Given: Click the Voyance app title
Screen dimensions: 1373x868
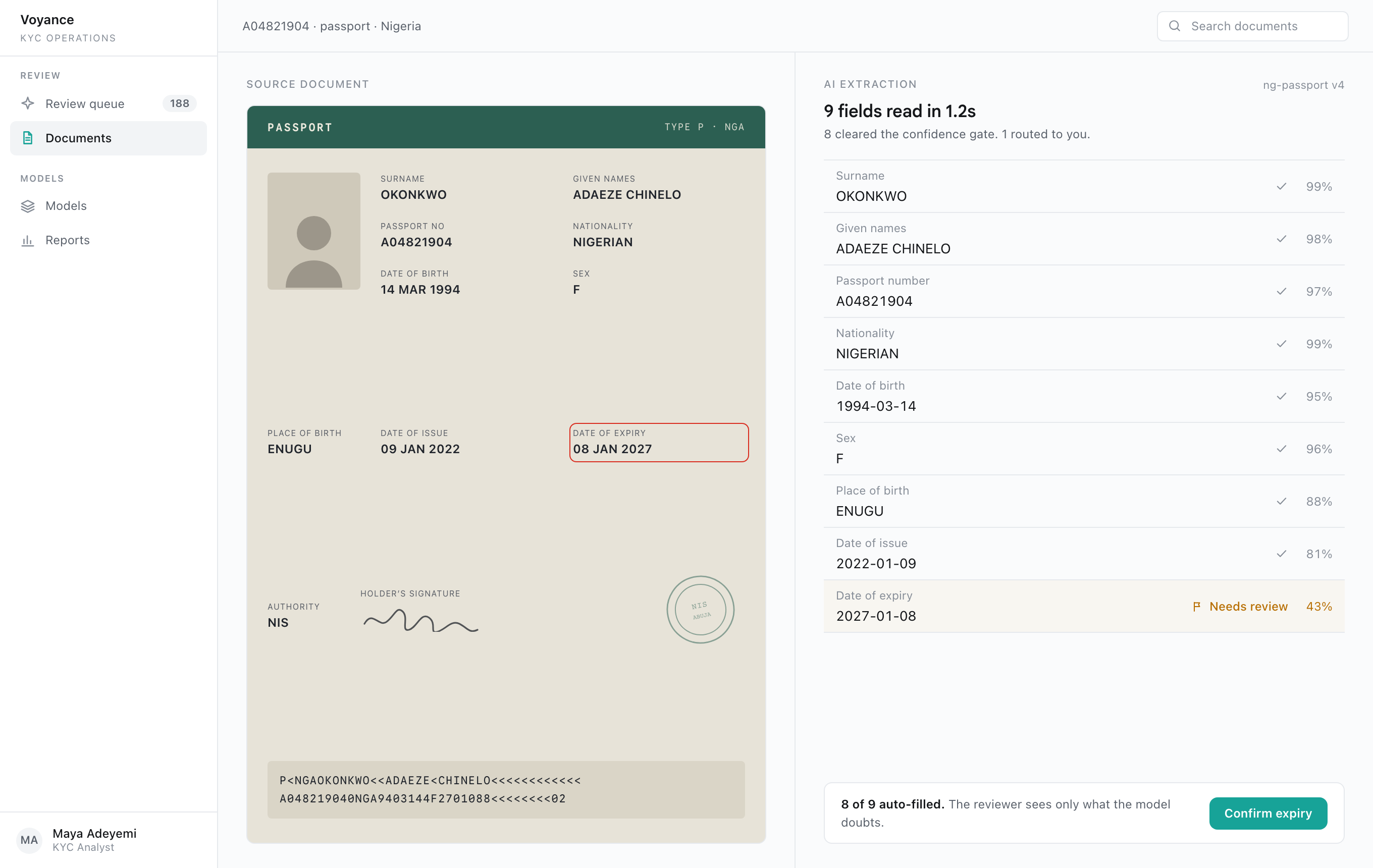Looking at the screenshot, I should click(x=47, y=20).
